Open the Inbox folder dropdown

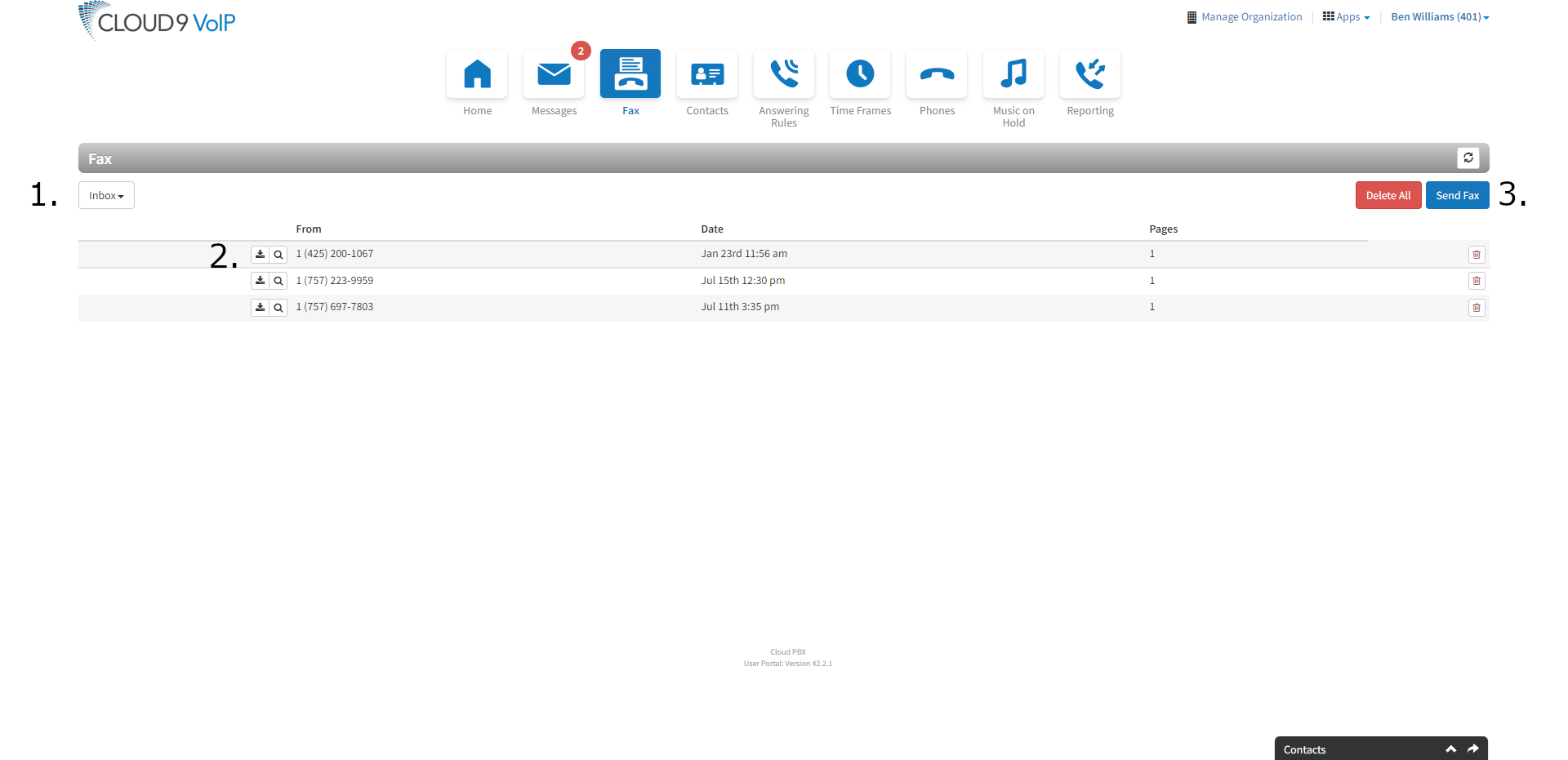(x=105, y=195)
